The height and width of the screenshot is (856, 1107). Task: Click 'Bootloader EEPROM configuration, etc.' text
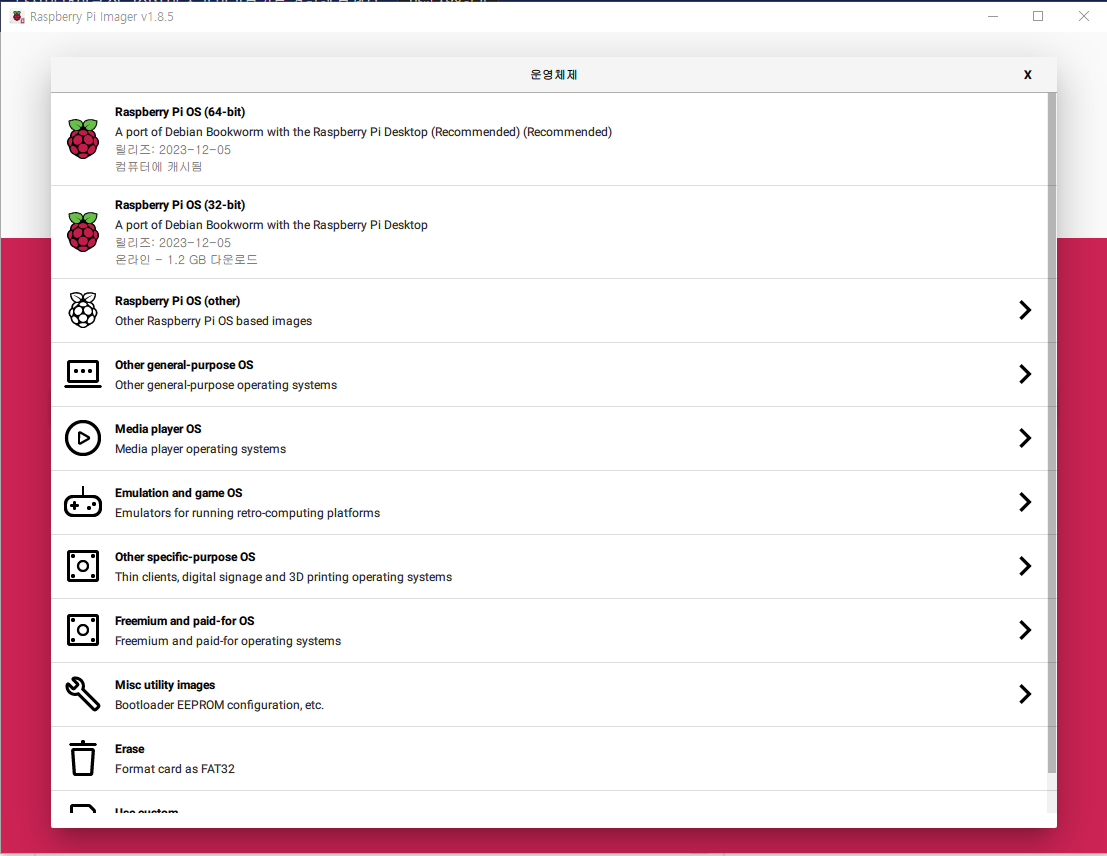[x=220, y=705]
